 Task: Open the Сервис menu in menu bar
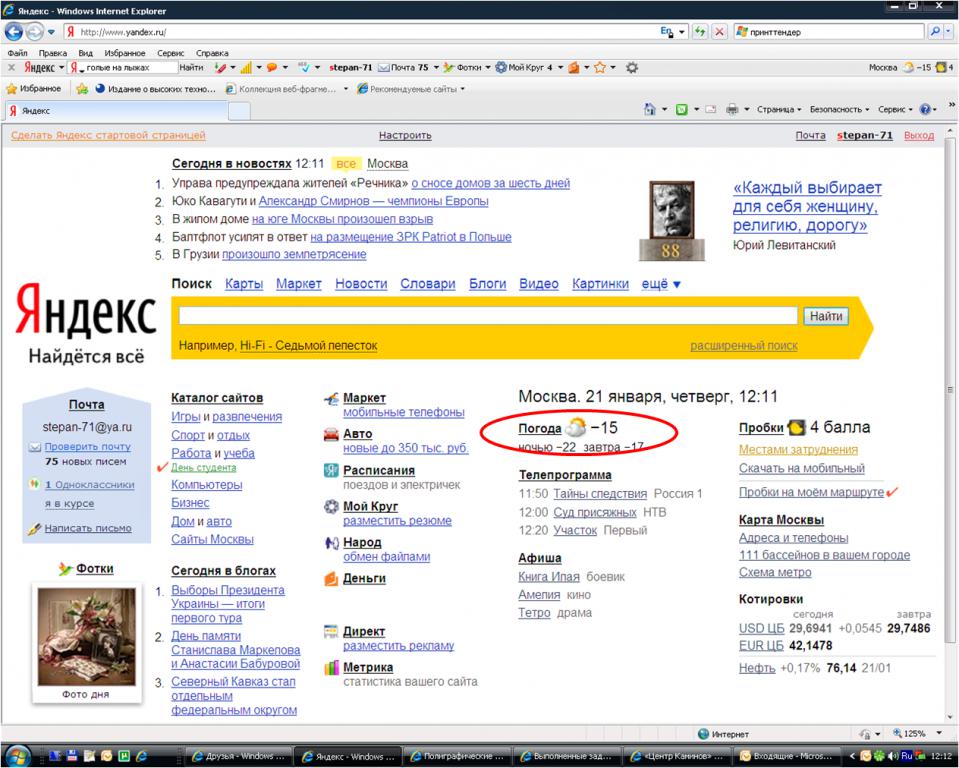(x=170, y=52)
